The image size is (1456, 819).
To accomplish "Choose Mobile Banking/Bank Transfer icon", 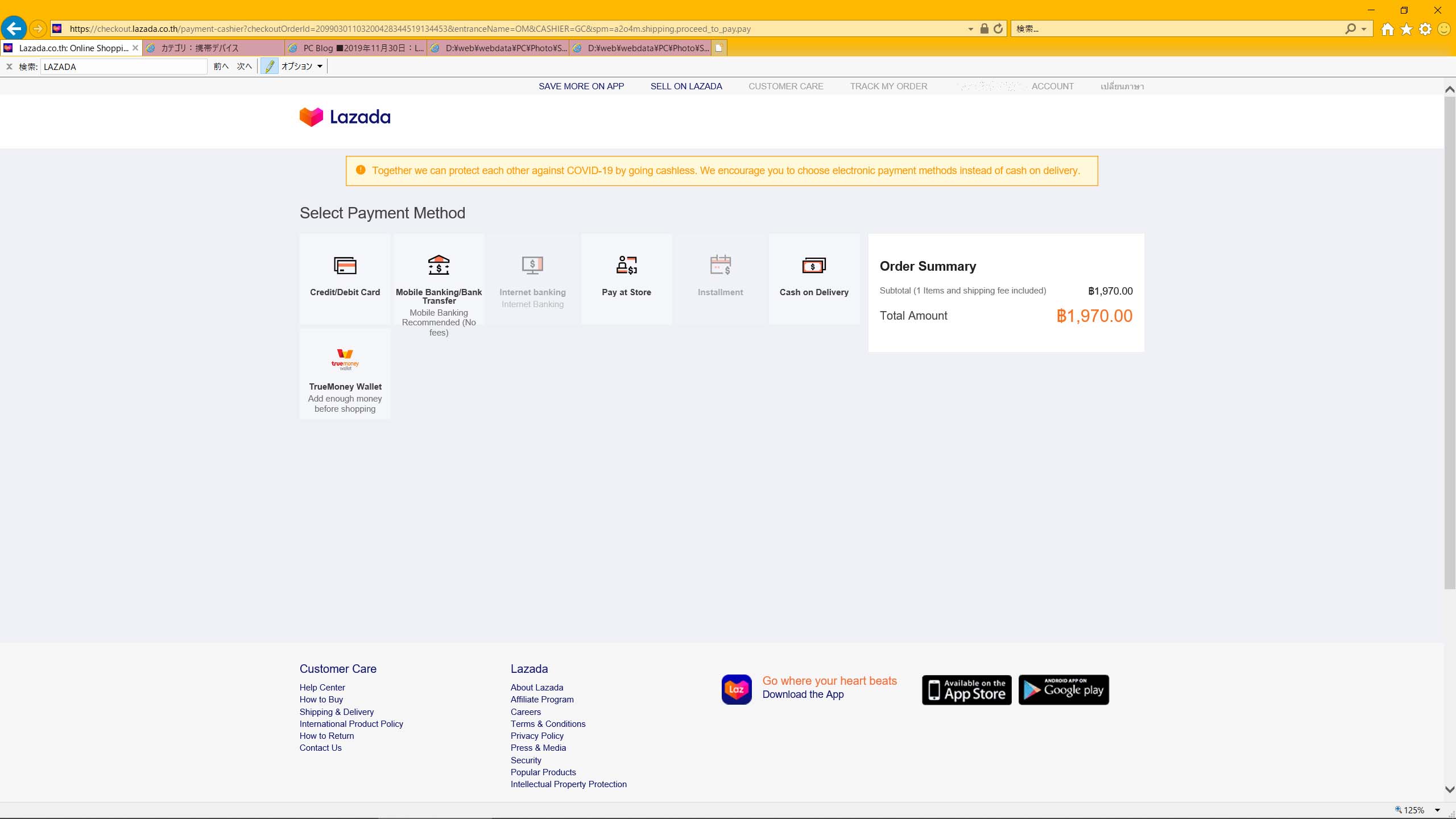I will click(439, 265).
